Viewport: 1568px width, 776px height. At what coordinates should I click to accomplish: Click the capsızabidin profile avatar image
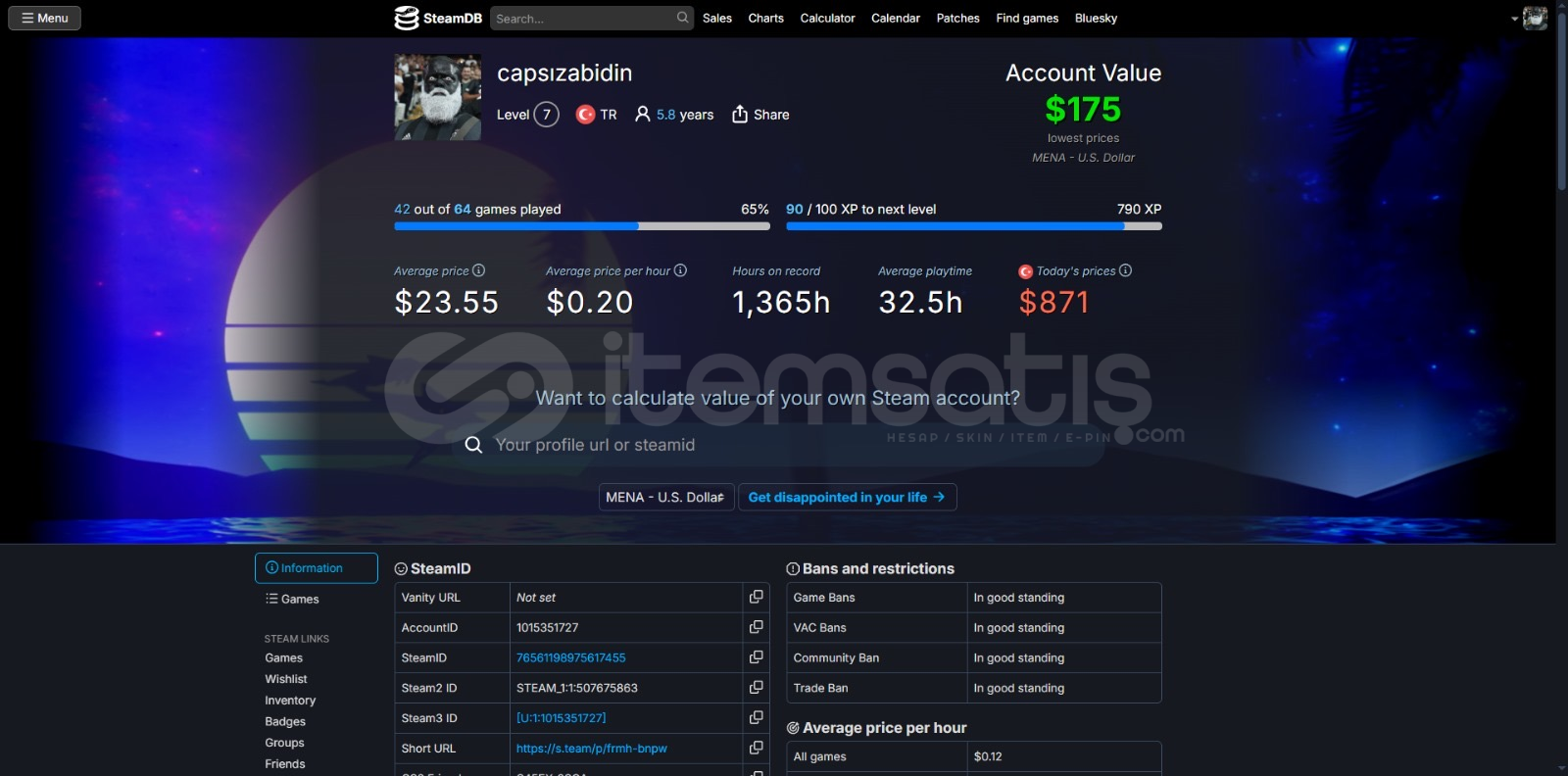(x=438, y=97)
